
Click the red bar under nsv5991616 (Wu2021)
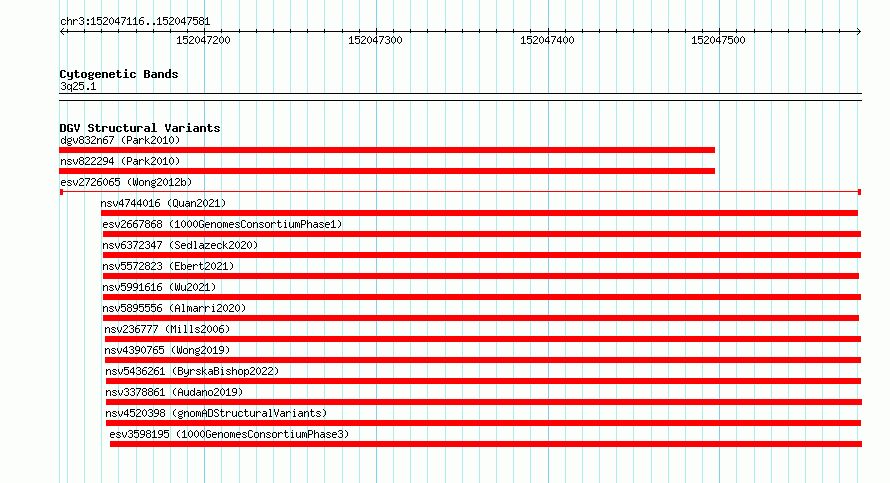pos(482,297)
